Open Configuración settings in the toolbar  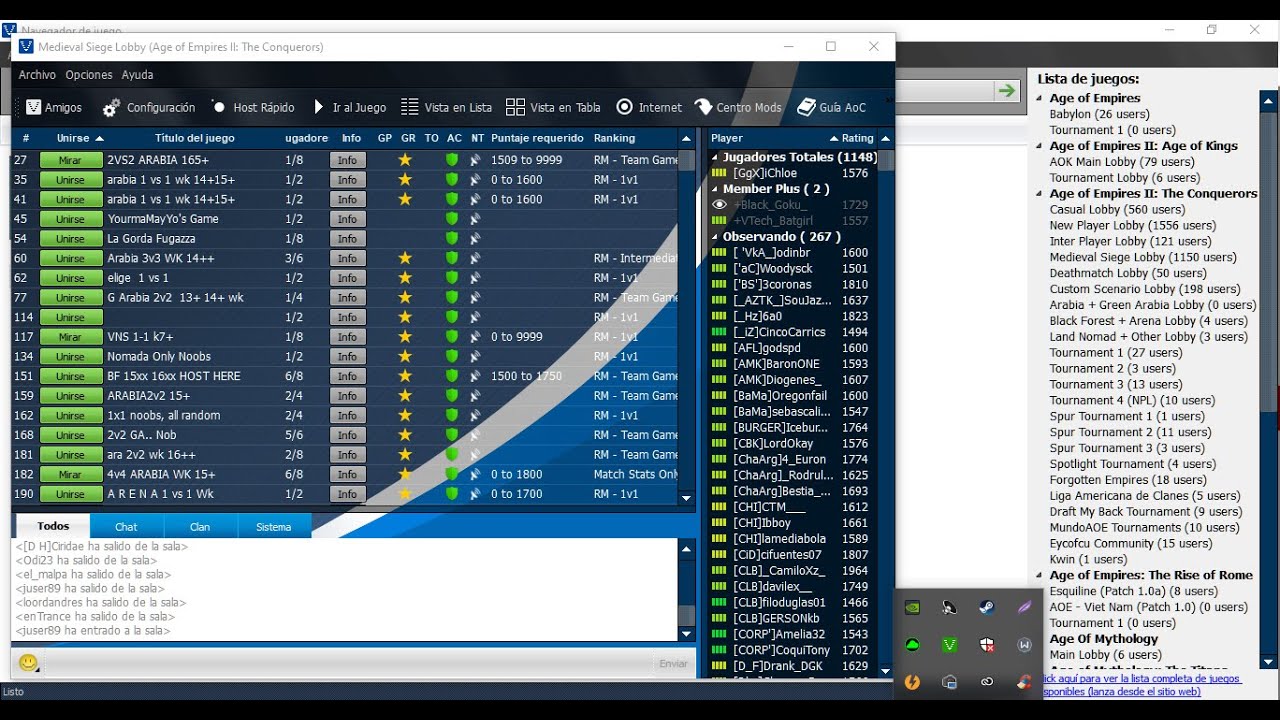149,107
